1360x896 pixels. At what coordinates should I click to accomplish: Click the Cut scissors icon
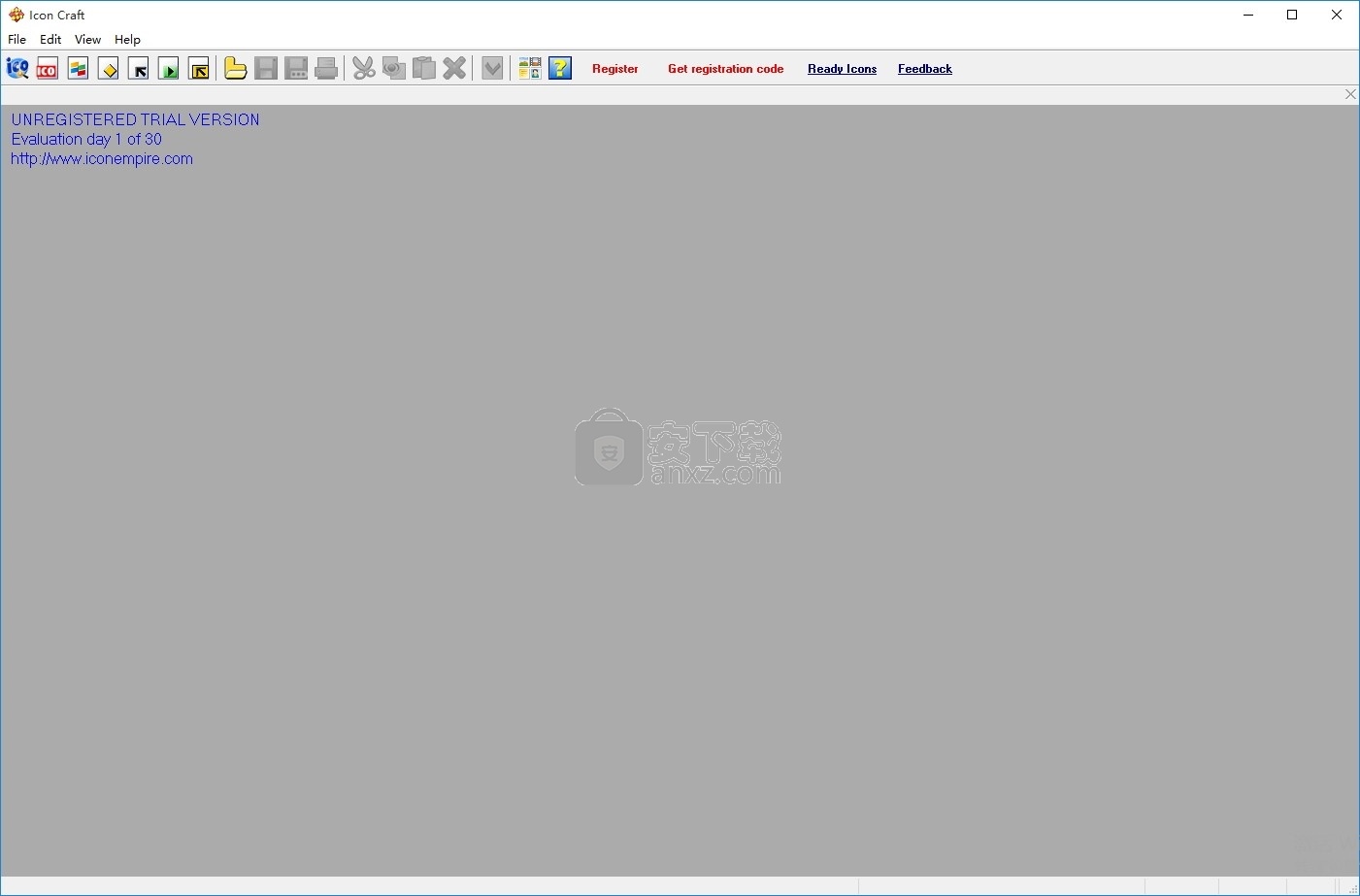[363, 68]
